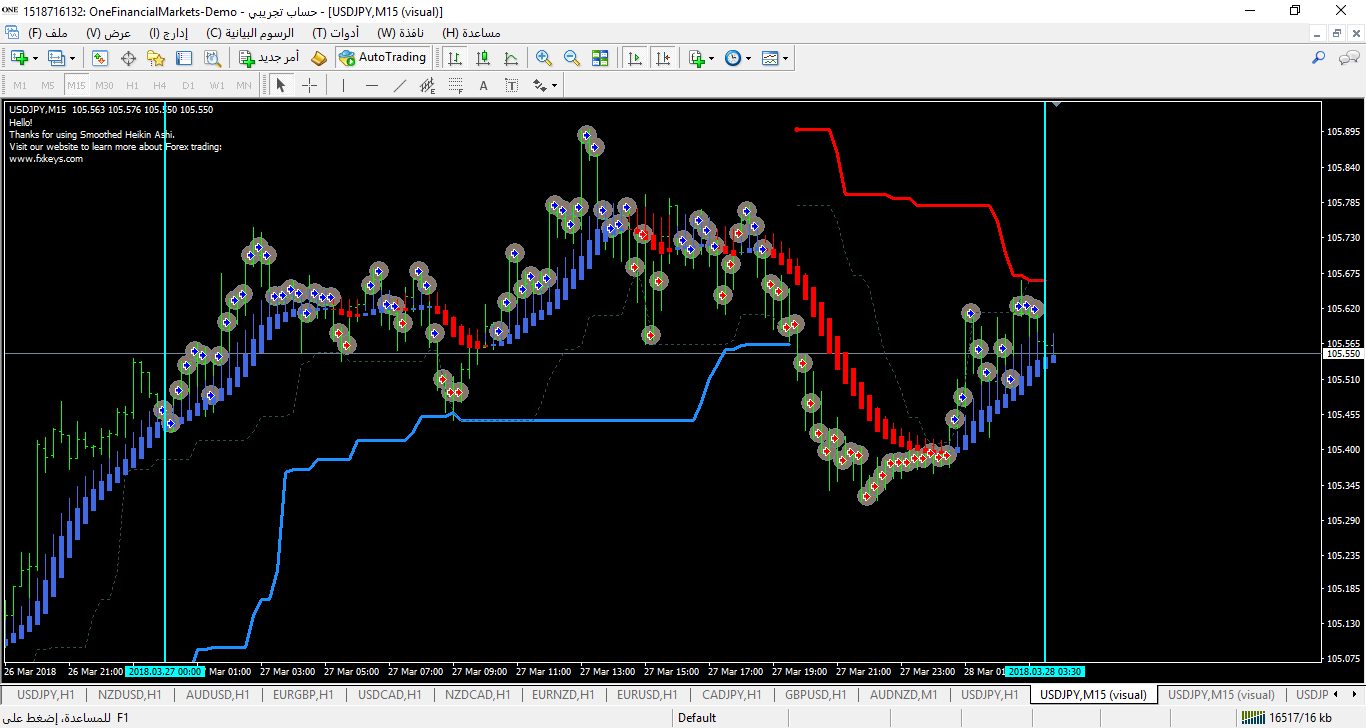The height and width of the screenshot is (728, 1366).
Task: Open the indicators list icon
Action: click(x=697, y=58)
